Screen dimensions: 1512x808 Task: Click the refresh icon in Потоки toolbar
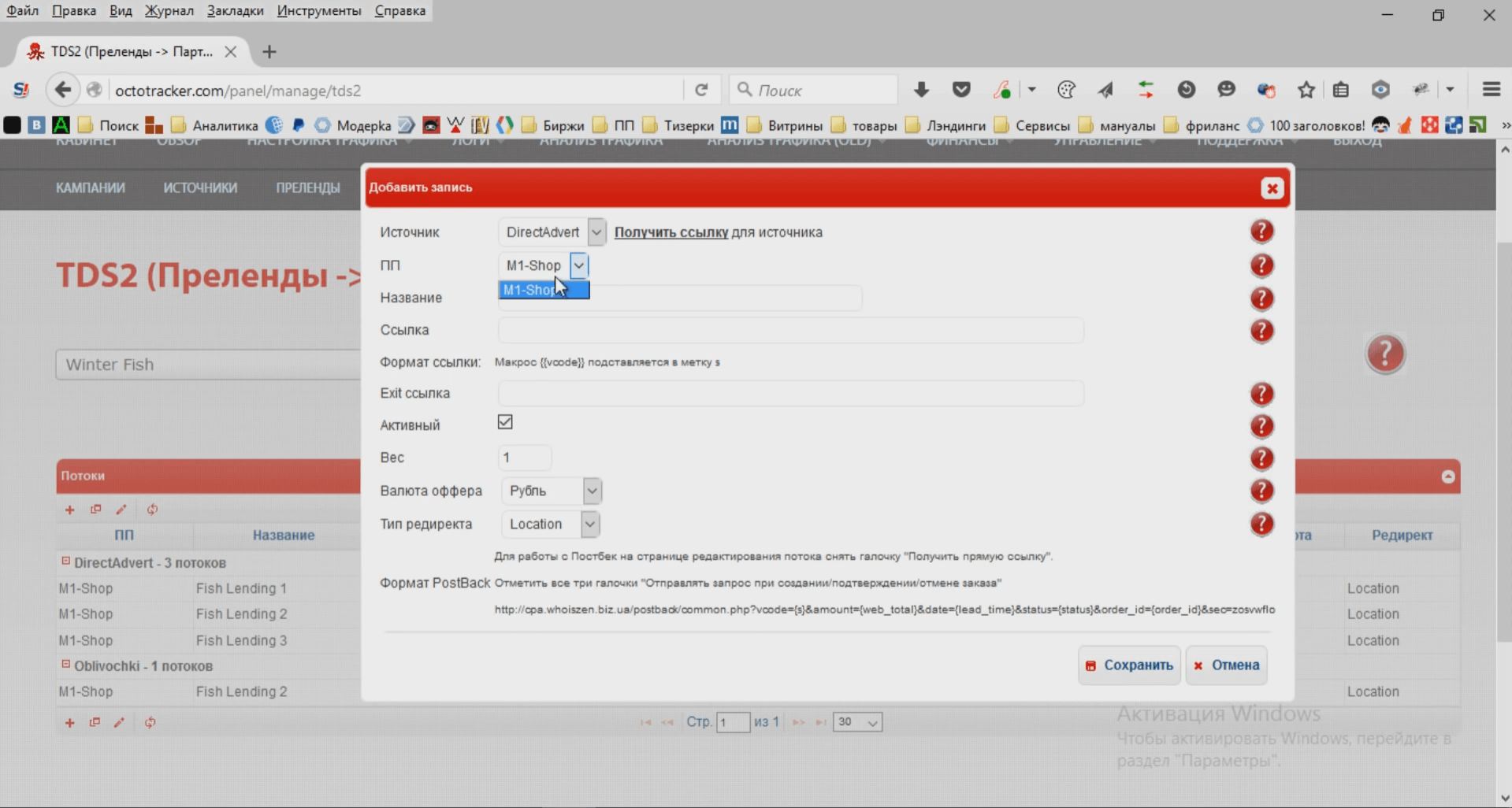(x=152, y=510)
